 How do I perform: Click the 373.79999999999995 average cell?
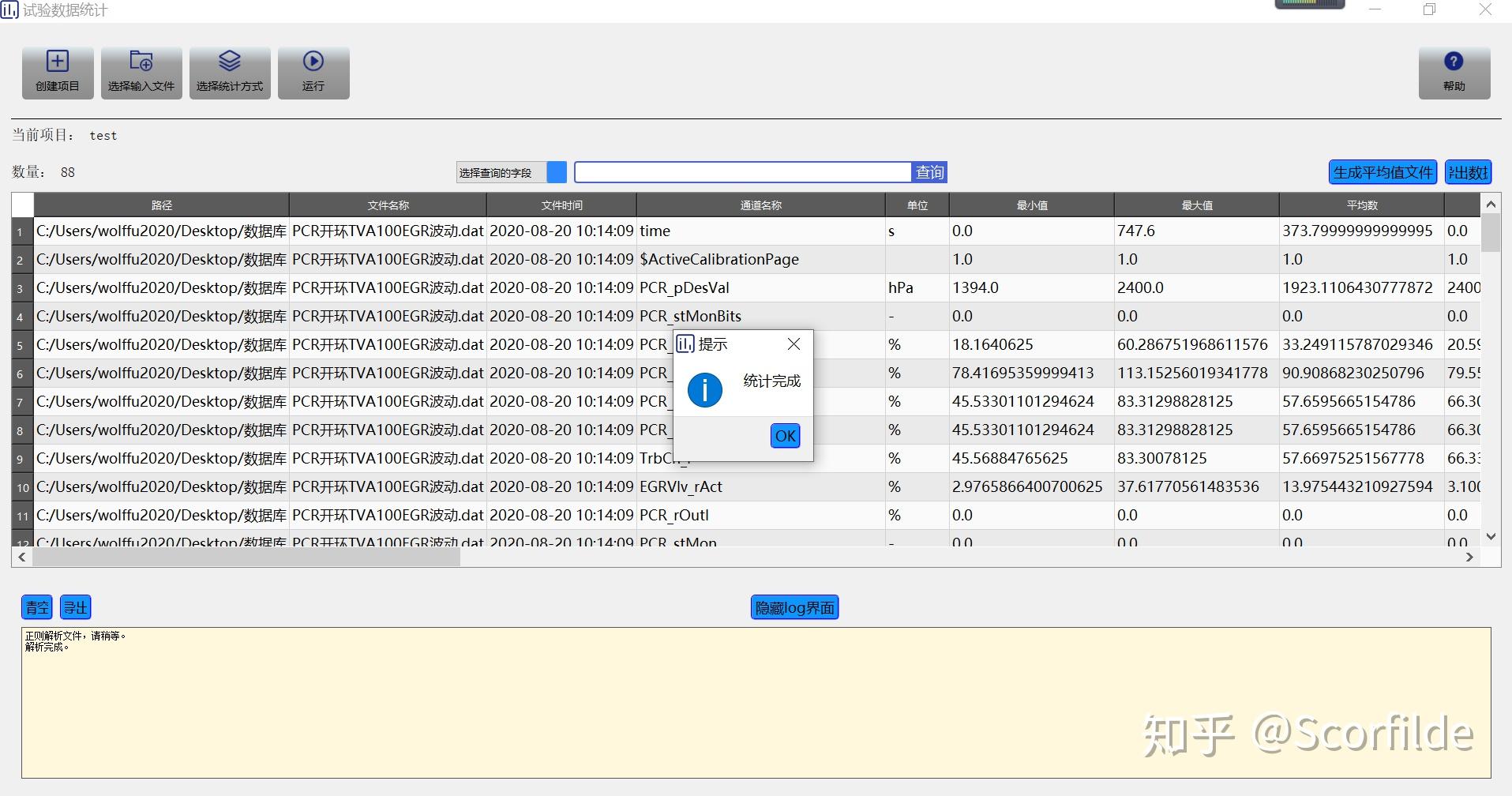1362,231
